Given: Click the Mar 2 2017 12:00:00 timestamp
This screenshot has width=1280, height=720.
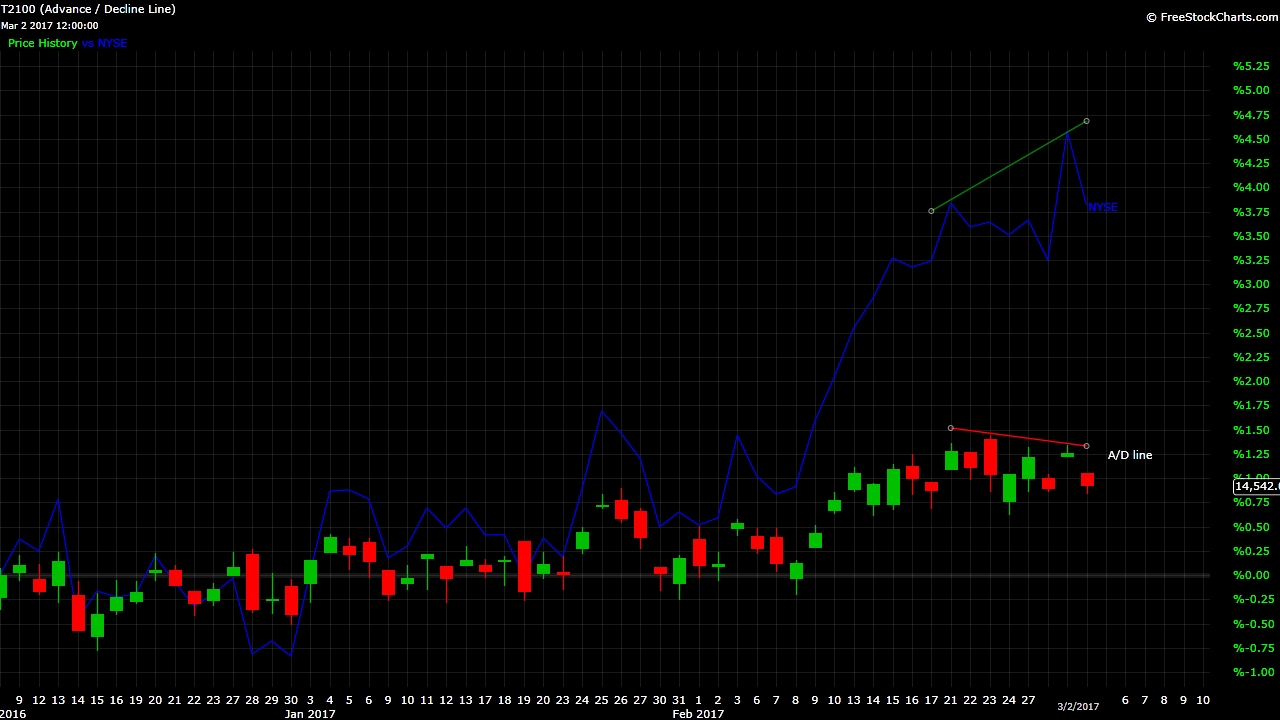Looking at the screenshot, I should [x=49, y=25].
